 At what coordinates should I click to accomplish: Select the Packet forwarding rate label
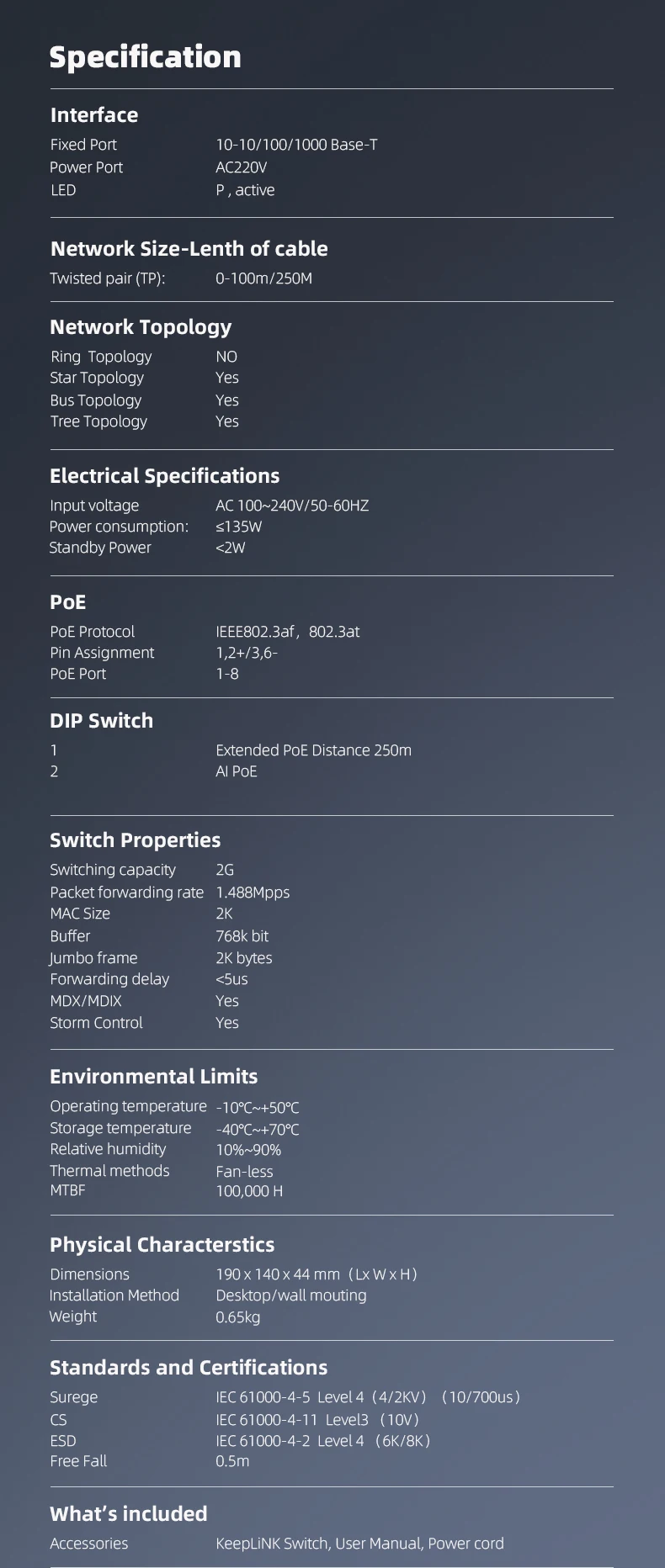point(126,893)
